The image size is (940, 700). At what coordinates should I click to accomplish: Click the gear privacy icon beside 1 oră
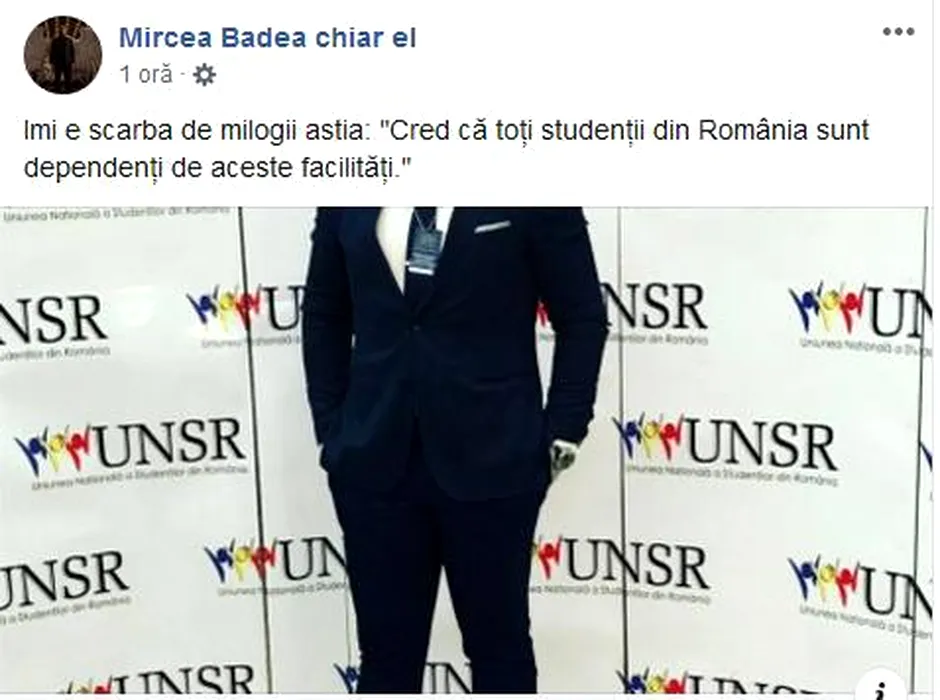click(204, 75)
